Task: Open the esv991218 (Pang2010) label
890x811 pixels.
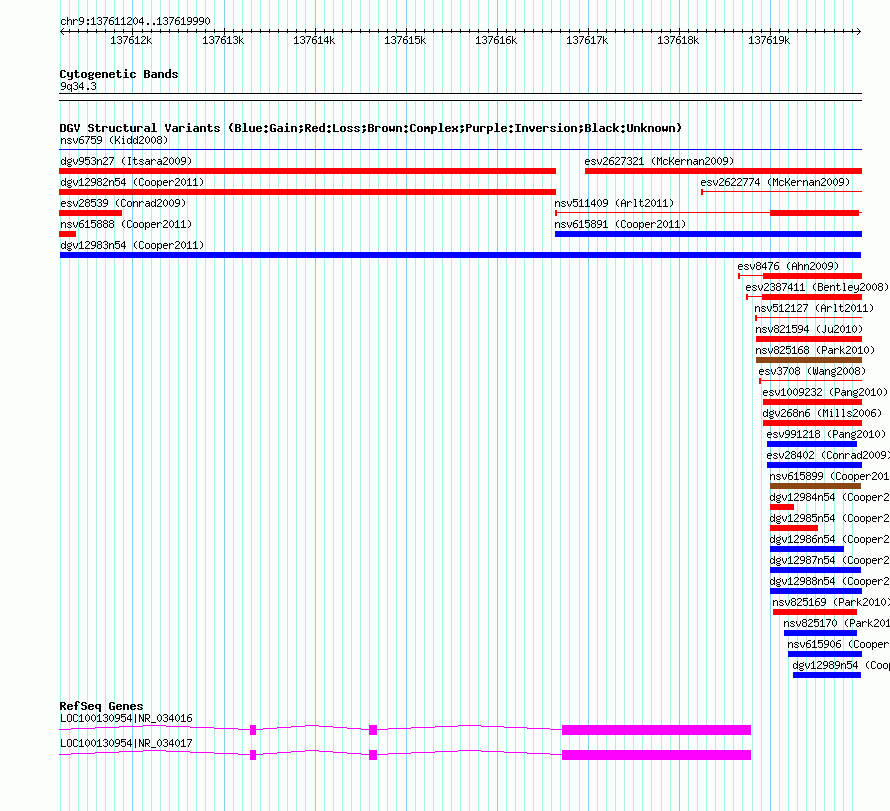Action: (826, 434)
